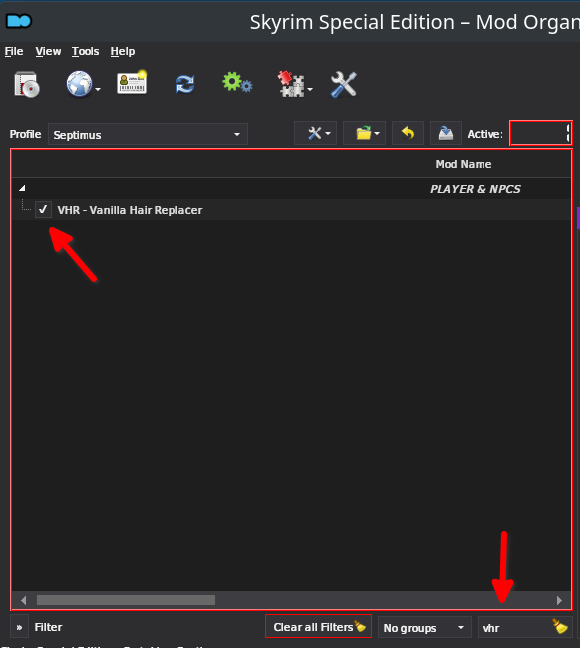Click Clear all Filters button

(318, 627)
